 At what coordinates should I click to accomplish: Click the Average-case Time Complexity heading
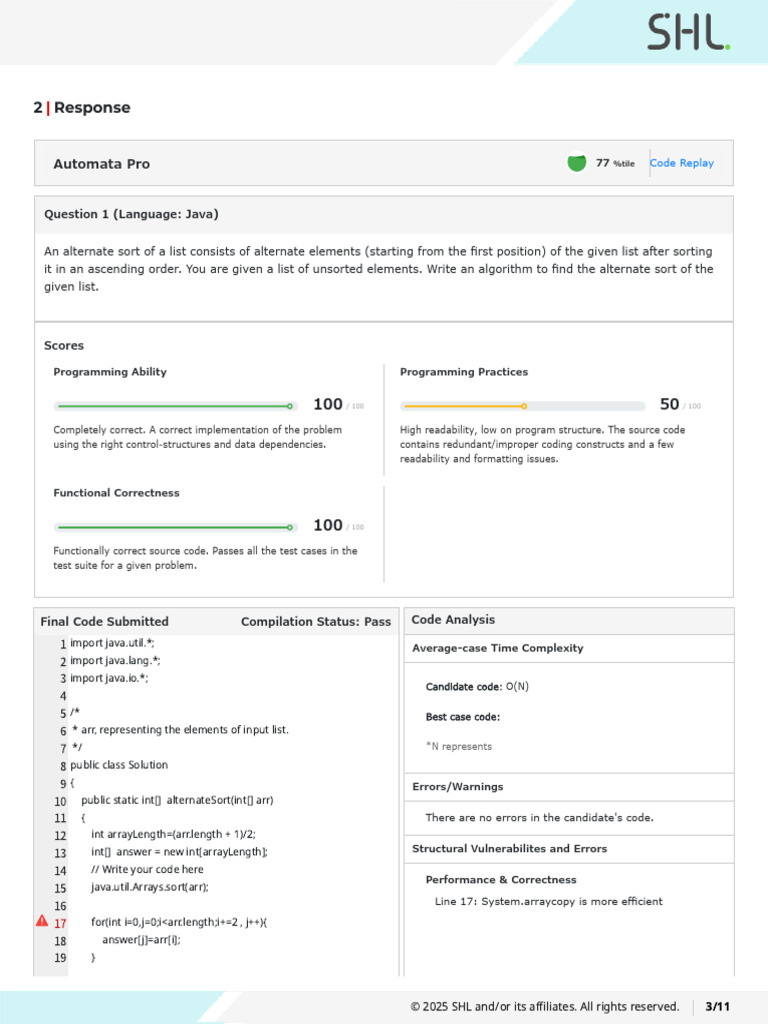tap(498, 648)
